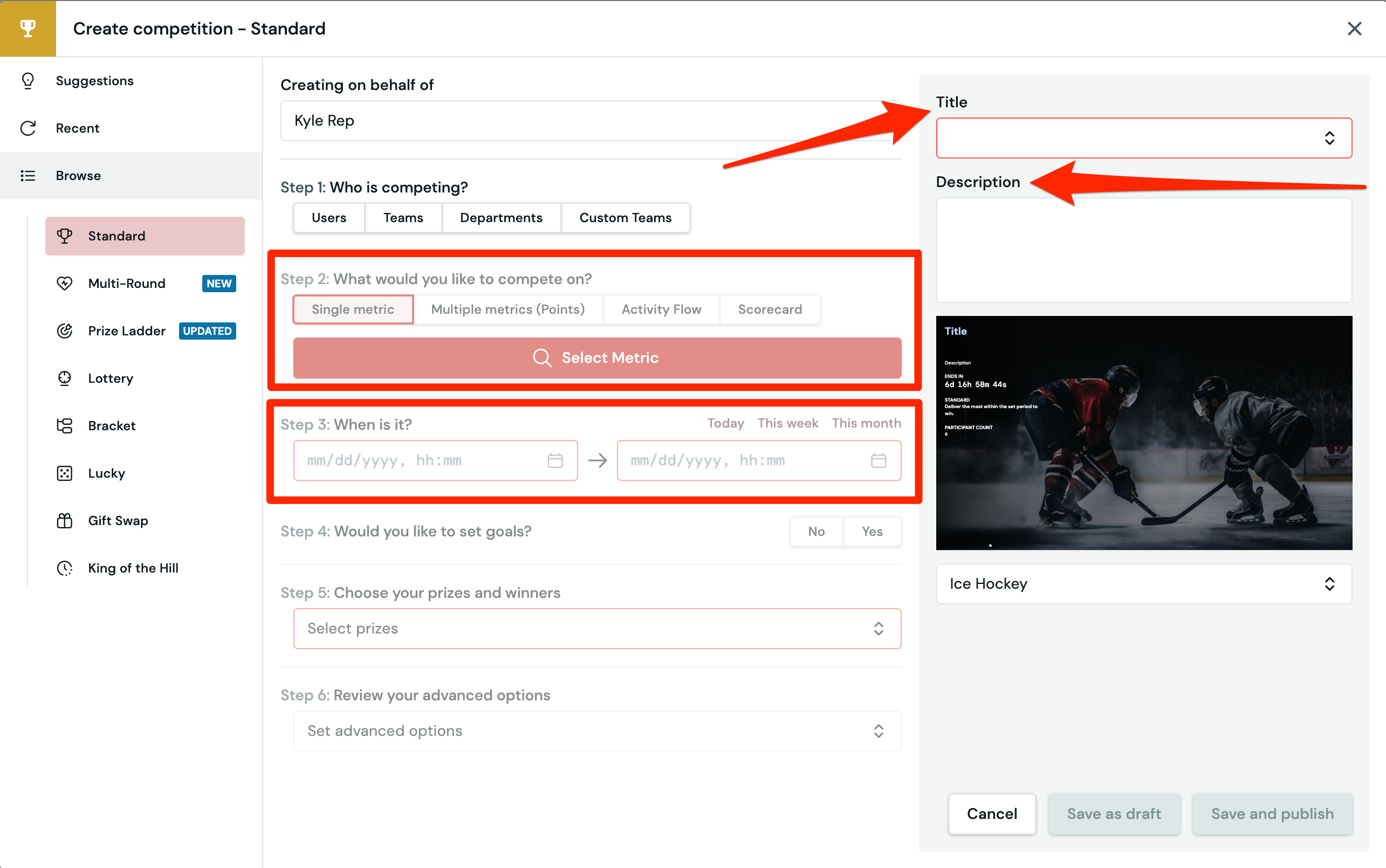Screen dimensions: 1386x868
Task: Choose Teams as the competing group
Action: click(403, 218)
